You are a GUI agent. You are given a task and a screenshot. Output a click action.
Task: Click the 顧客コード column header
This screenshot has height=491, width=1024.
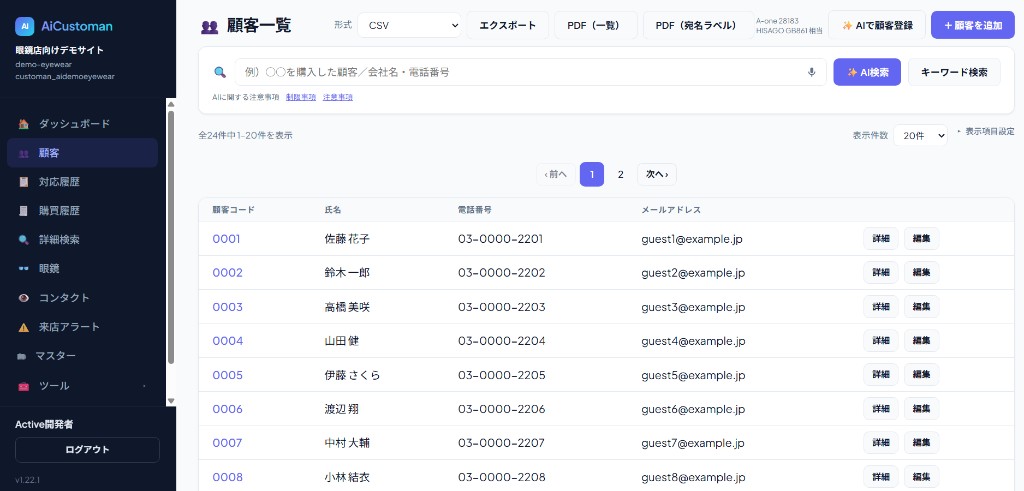point(233,210)
